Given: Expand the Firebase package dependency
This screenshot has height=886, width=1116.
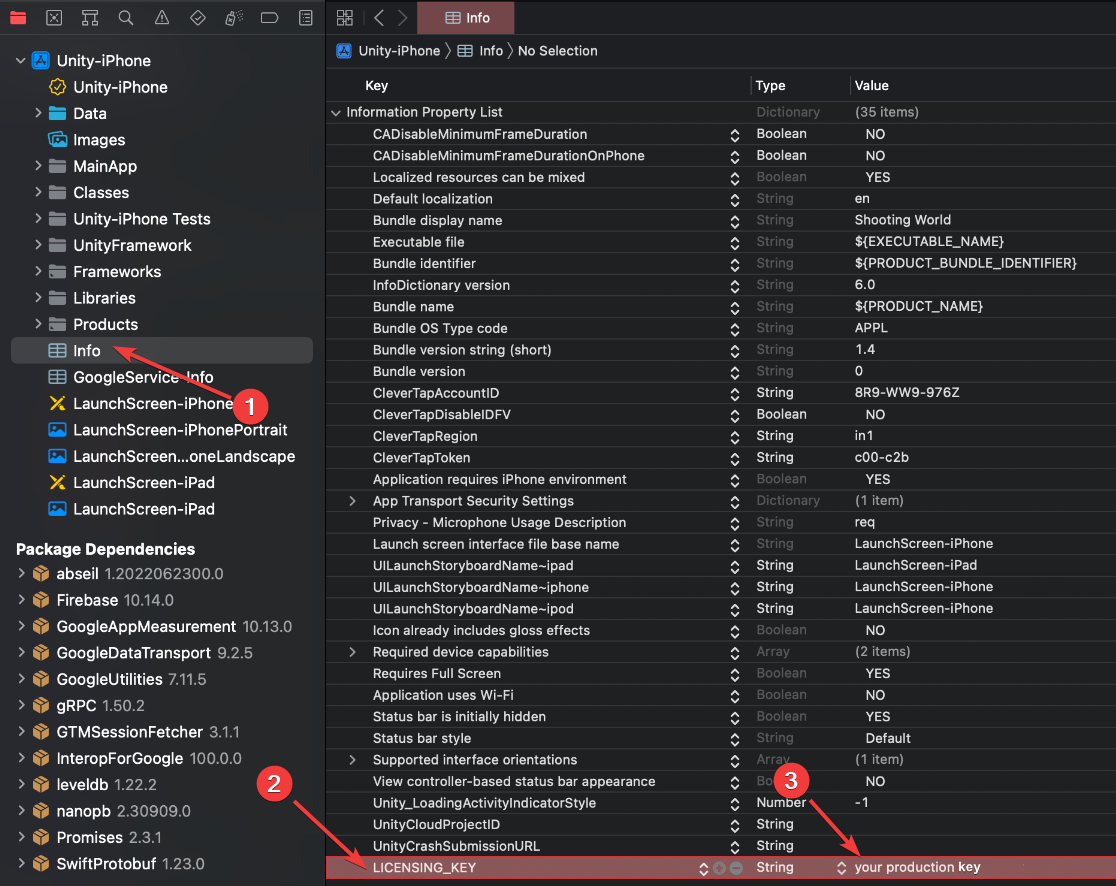Looking at the screenshot, I should (x=21, y=600).
